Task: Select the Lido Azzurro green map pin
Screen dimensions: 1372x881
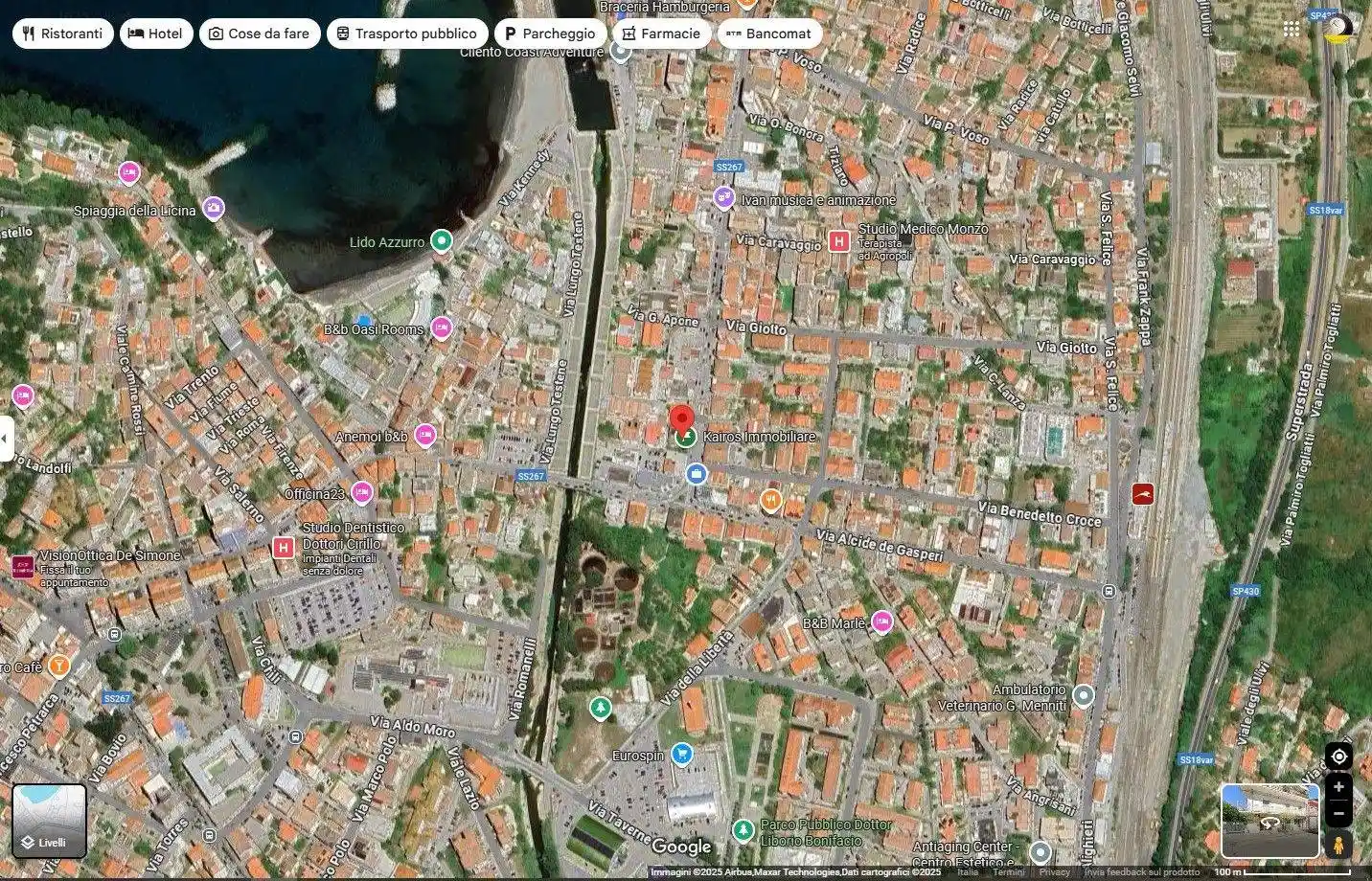Action: [x=440, y=241]
